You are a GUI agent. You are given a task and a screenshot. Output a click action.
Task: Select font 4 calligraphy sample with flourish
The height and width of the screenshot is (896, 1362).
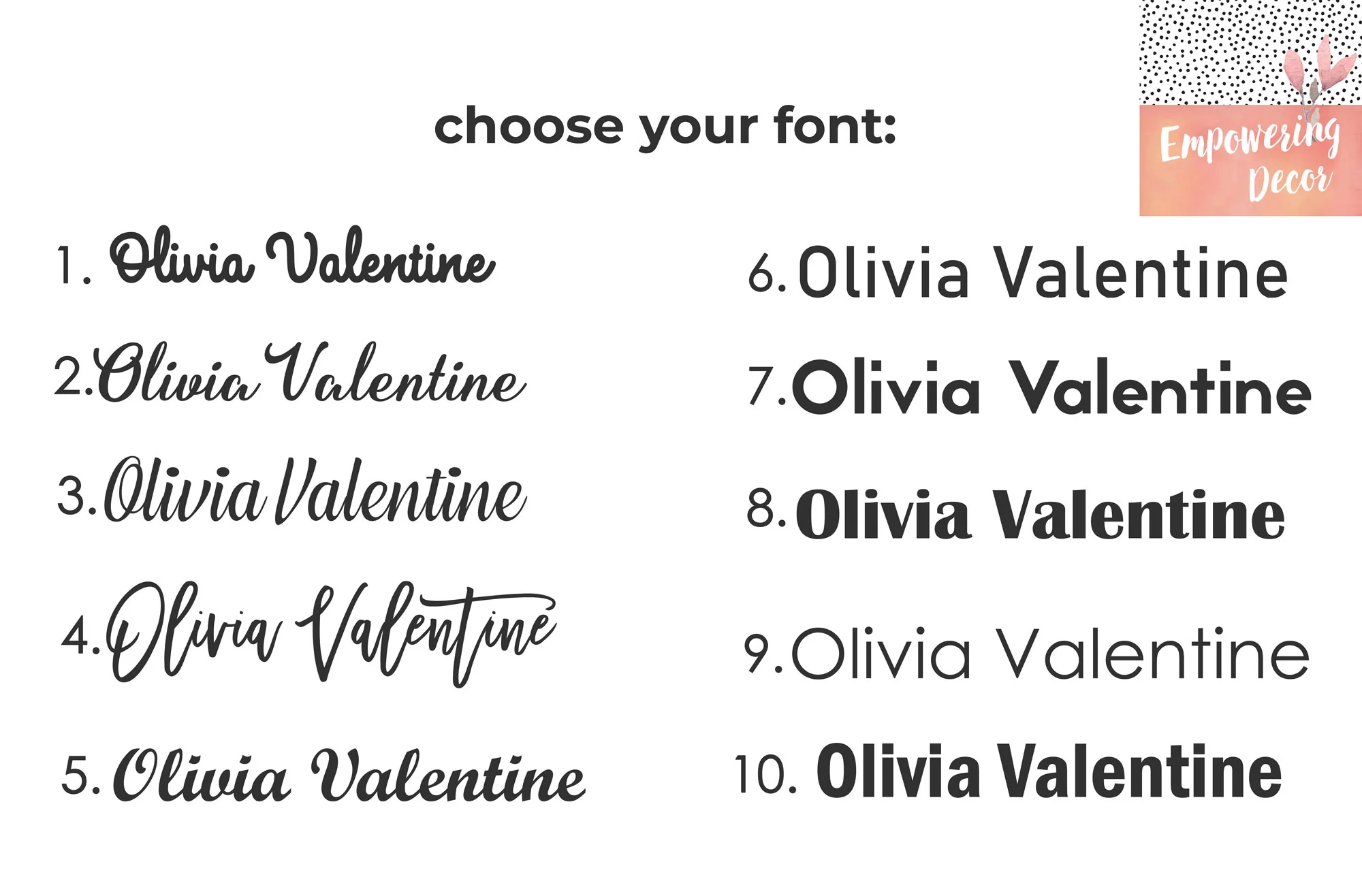(331, 632)
